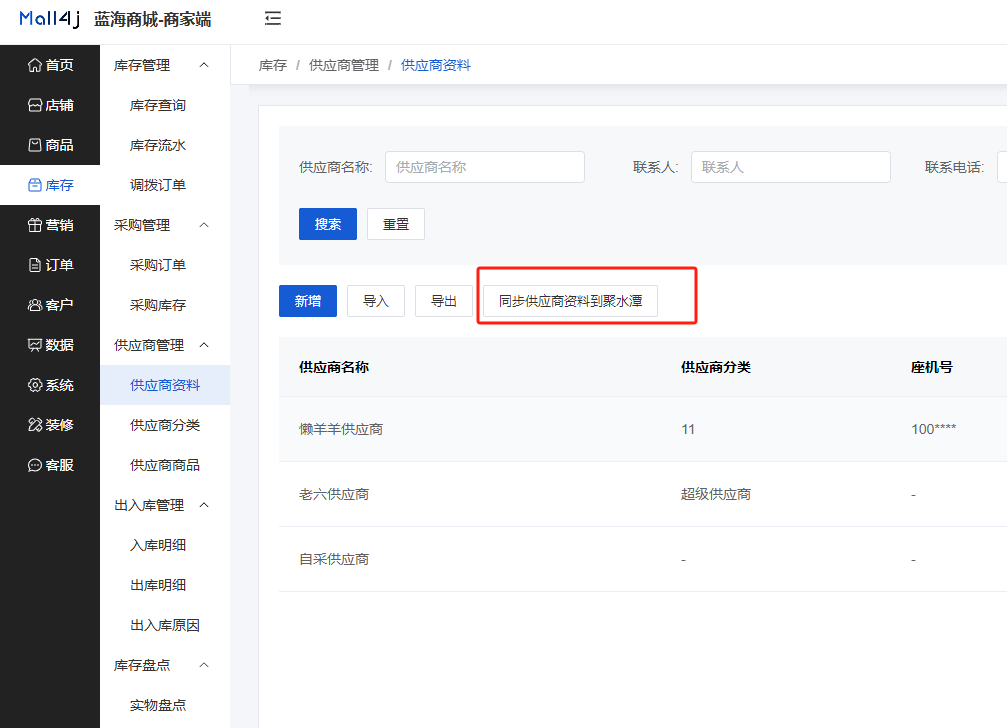Open 采购订单 menu item
Viewport: 1007px width, 728px height.
[x=165, y=265]
